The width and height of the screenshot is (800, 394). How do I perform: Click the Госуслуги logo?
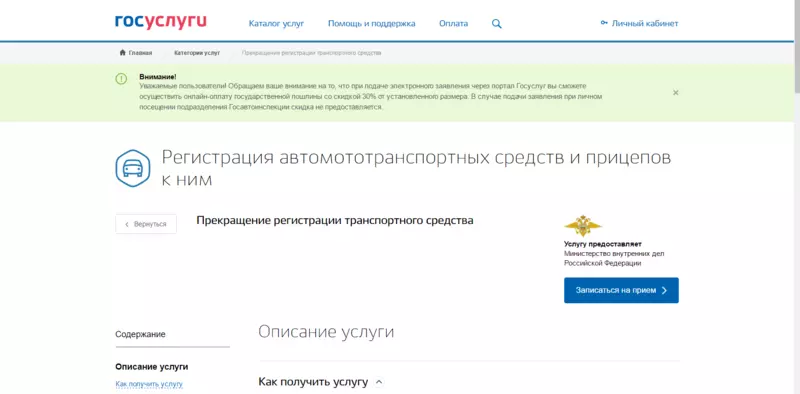(161, 22)
